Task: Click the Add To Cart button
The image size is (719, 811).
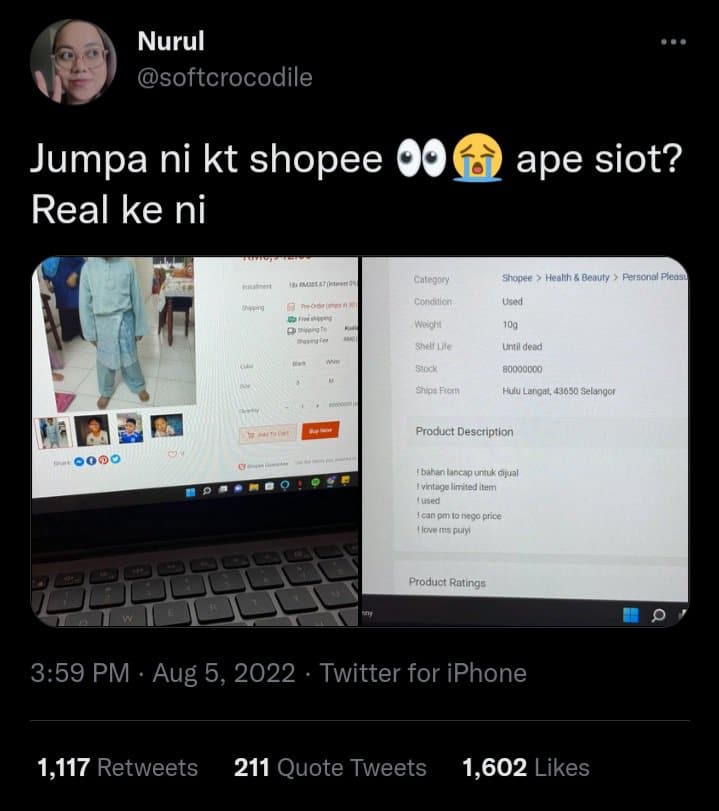Action: coord(268,434)
